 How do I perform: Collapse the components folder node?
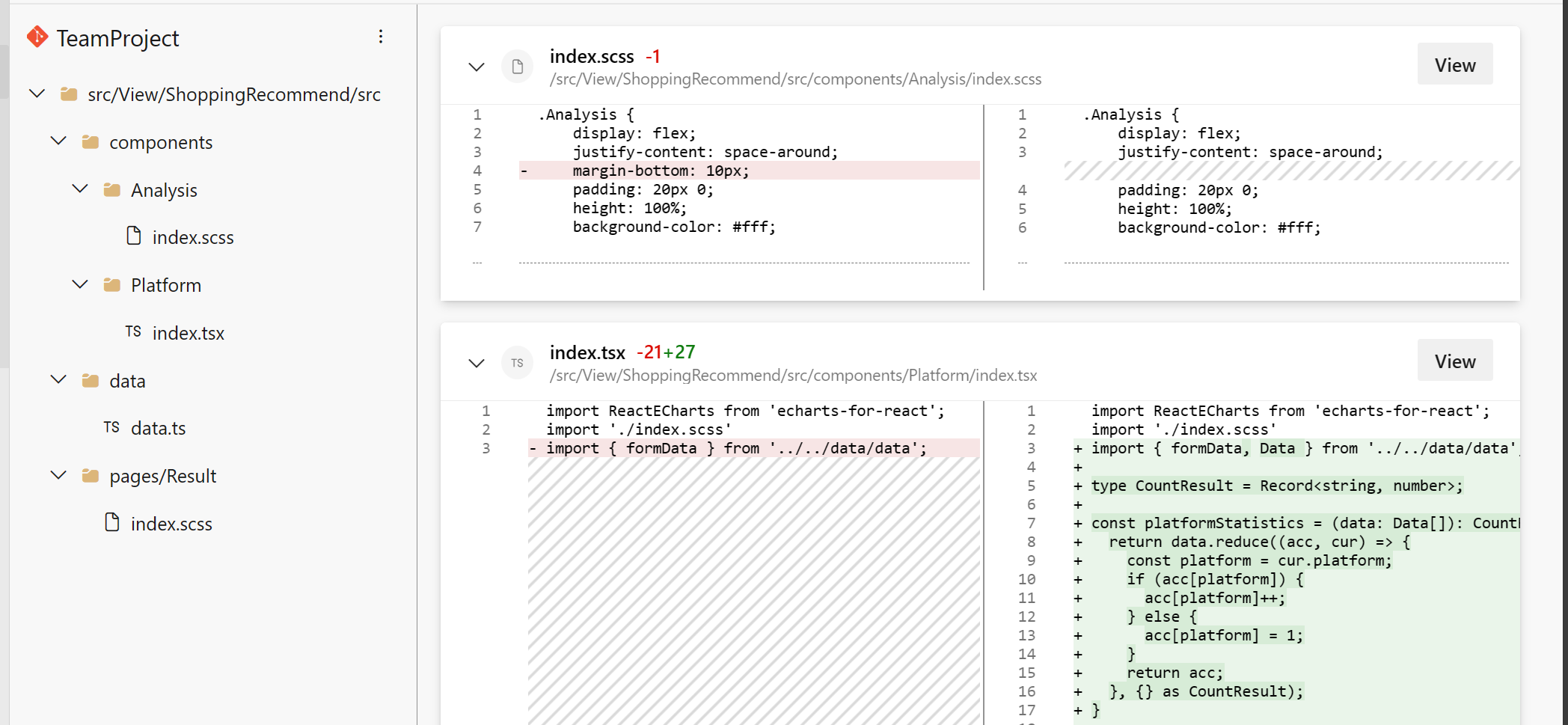tap(58, 141)
